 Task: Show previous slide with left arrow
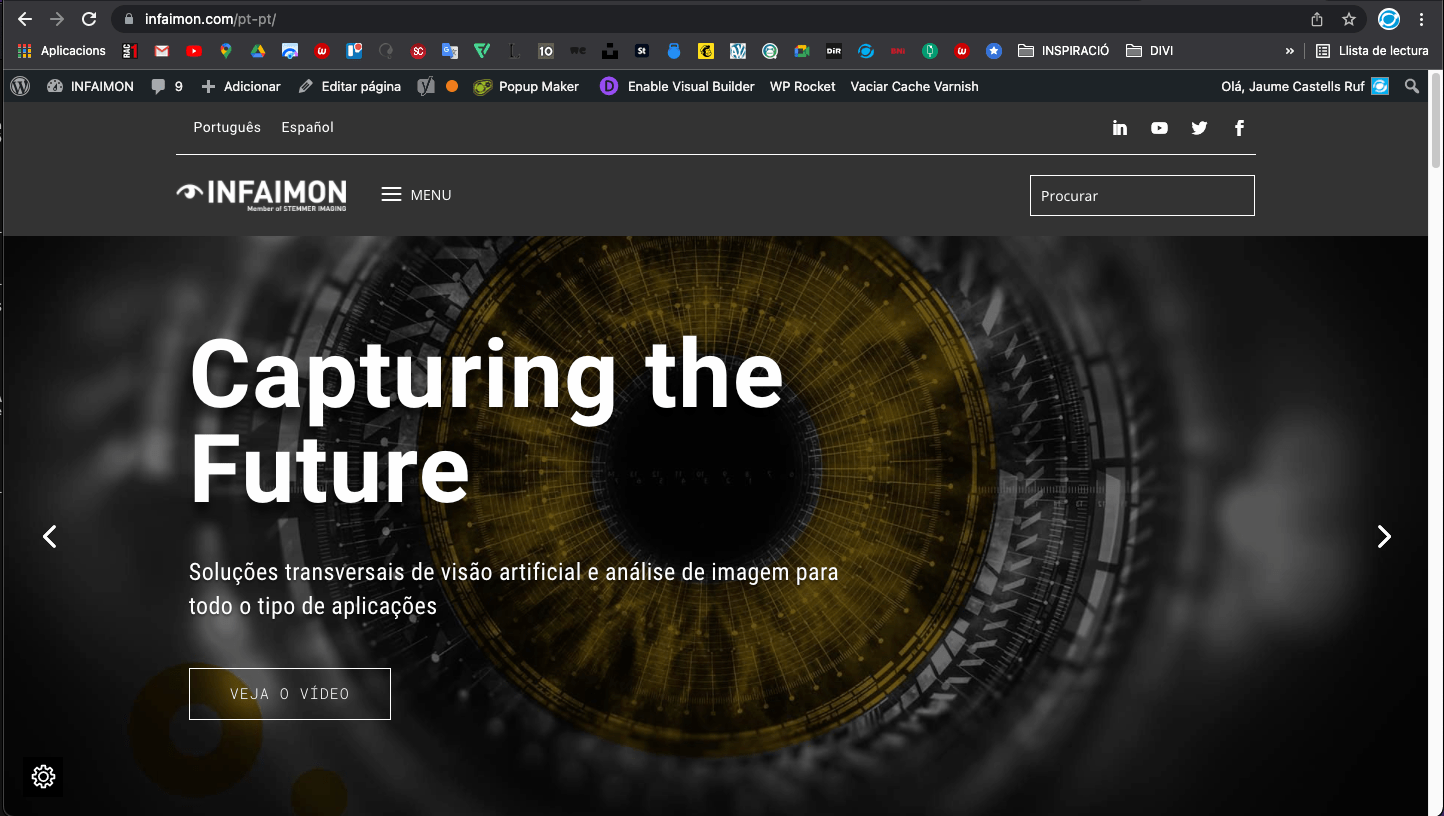click(x=49, y=537)
